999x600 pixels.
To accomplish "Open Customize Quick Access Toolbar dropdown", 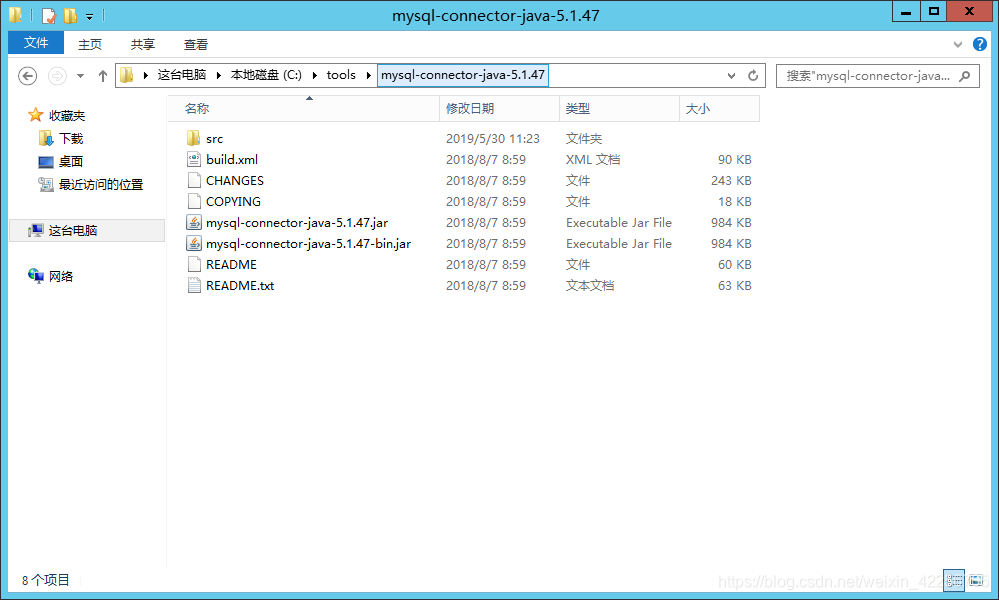I will click(x=89, y=16).
